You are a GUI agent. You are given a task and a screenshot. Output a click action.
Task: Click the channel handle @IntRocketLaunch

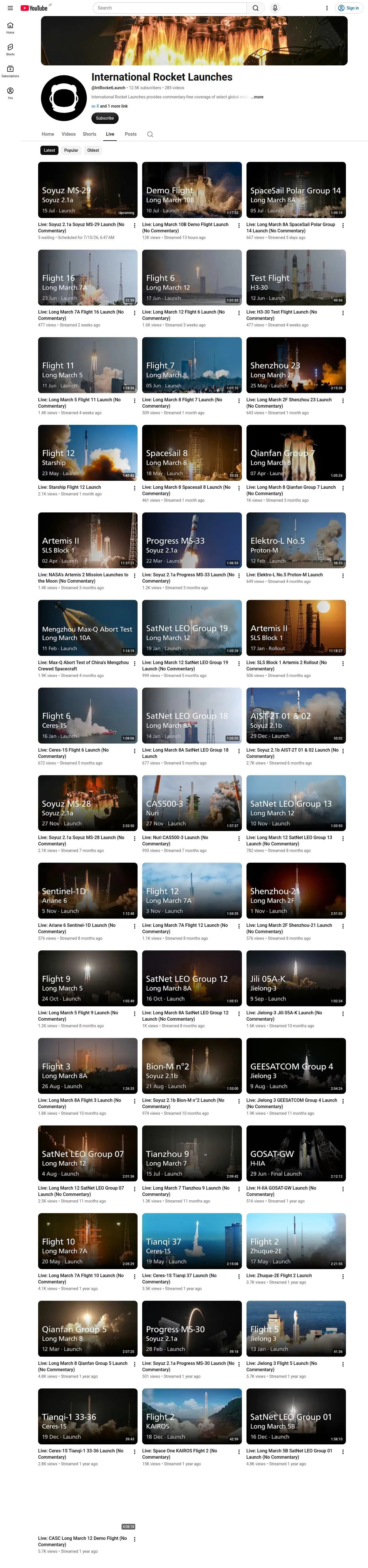tap(108, 88)
